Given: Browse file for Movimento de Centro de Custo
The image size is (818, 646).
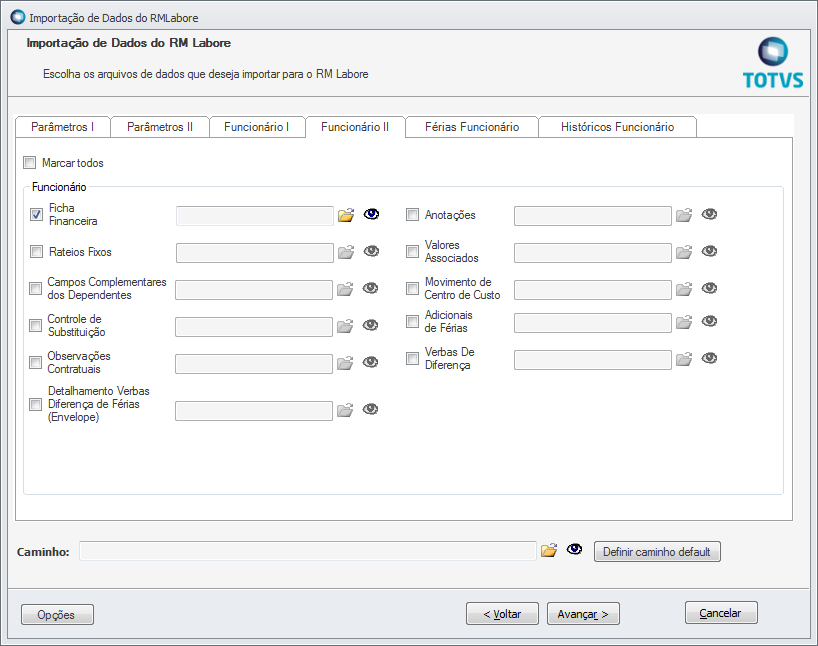Looking at the screenshot, I should pyautogui.click(x=684, y=289).
